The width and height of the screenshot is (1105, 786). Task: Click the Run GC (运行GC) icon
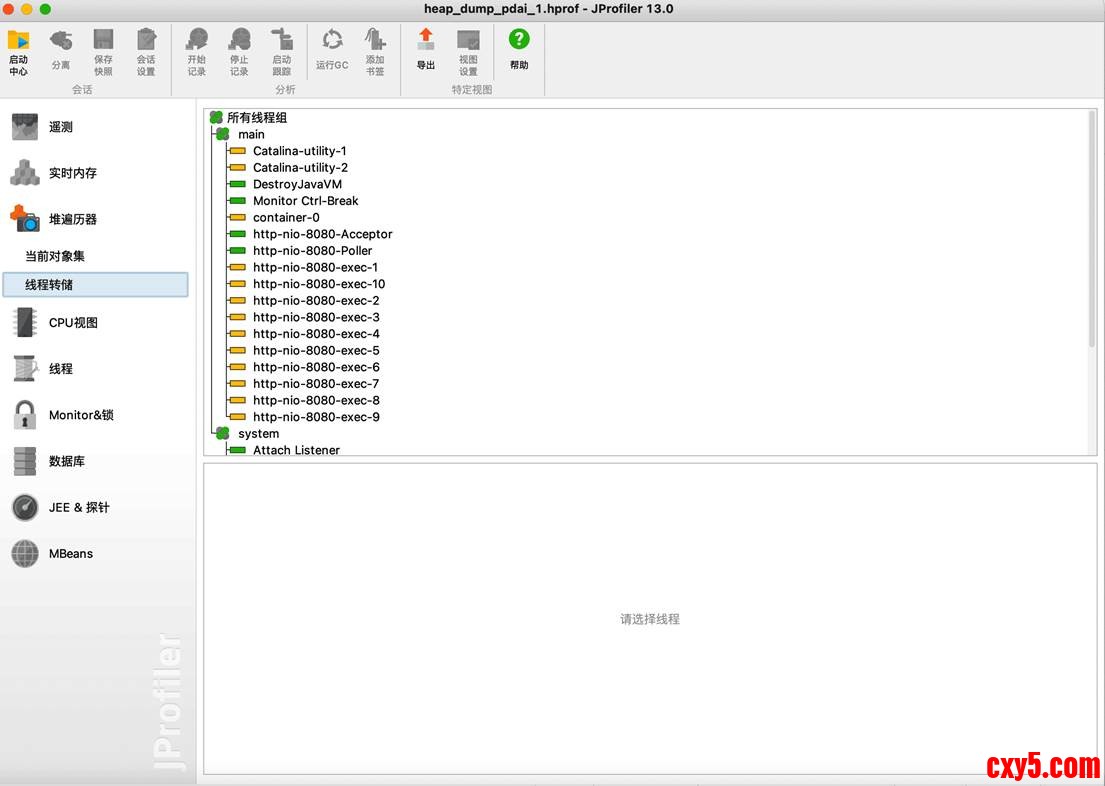332,51
